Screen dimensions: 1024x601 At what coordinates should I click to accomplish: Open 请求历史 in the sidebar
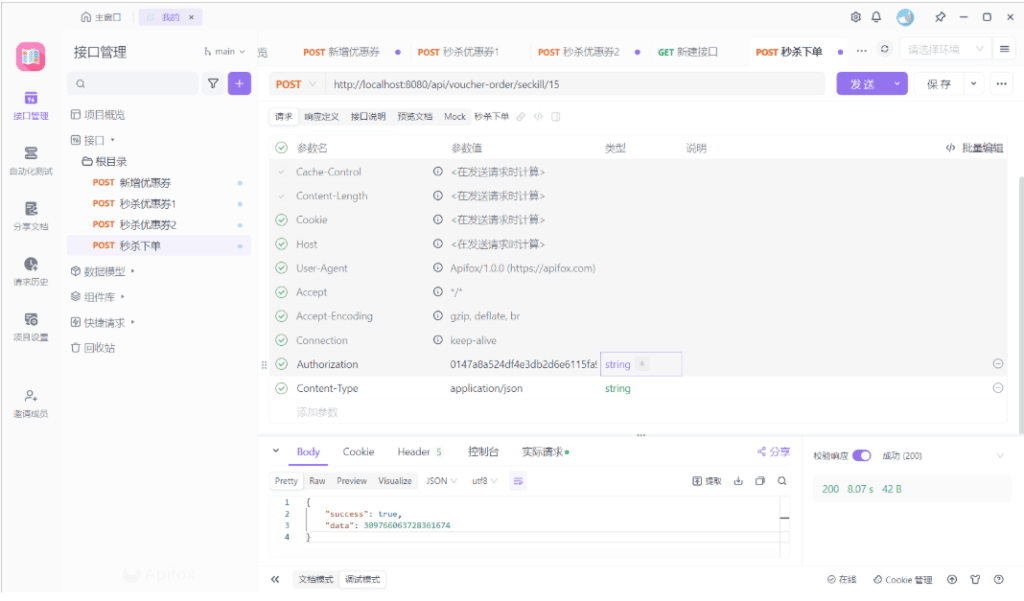click(x=31, y=270)
